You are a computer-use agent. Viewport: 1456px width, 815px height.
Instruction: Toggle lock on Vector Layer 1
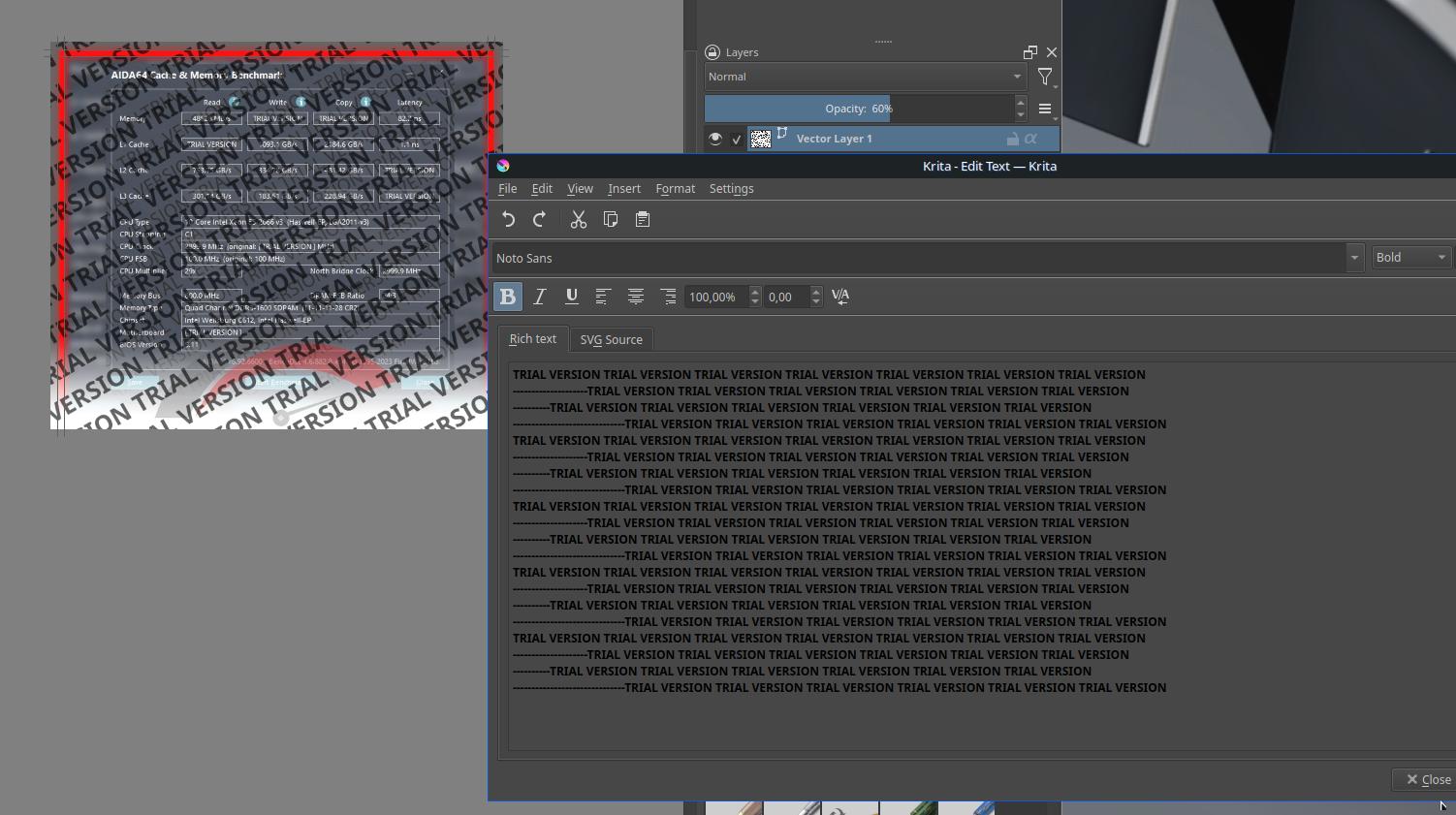pos(1012,139)
